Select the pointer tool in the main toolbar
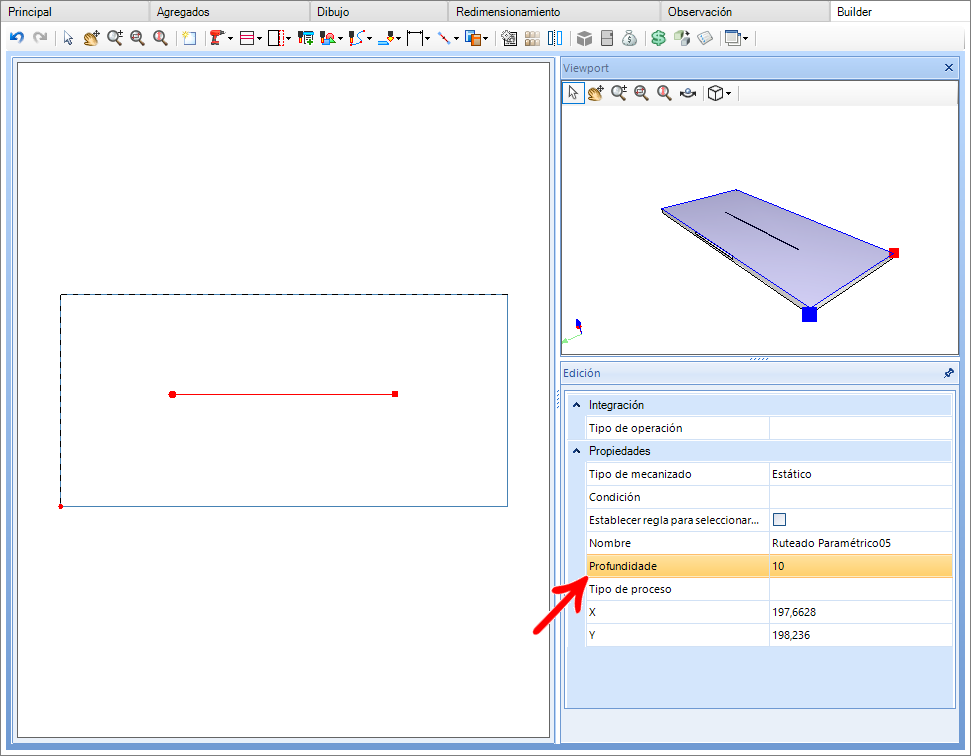Viewport: 971px width, 756px height. click(x=69, y=38)
